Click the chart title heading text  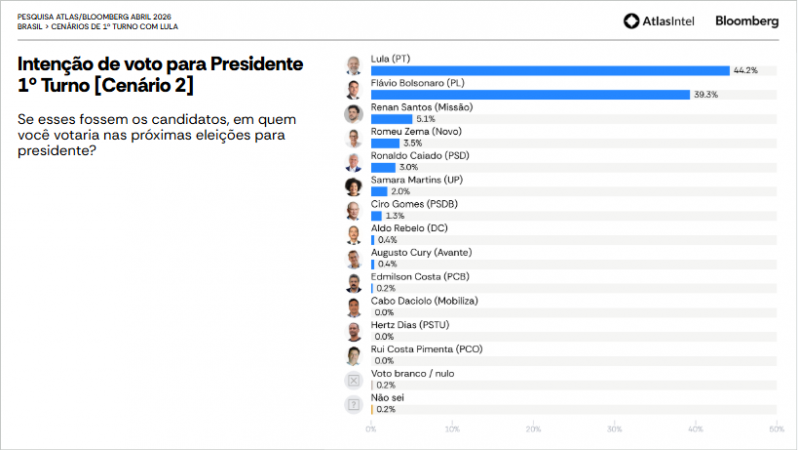160,75
